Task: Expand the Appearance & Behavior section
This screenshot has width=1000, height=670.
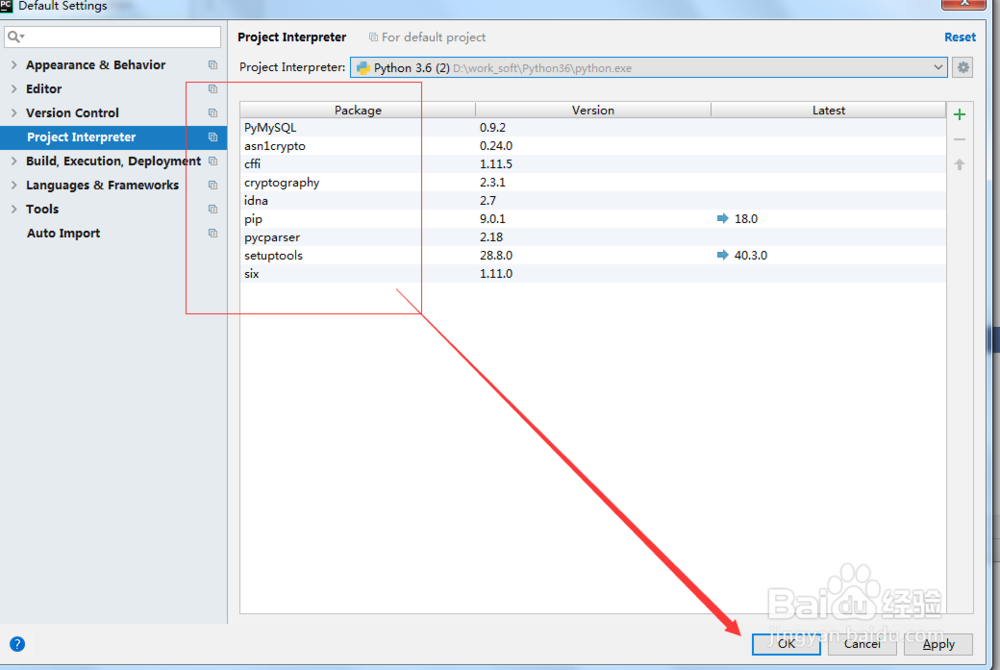Action: tap(14, 65)
